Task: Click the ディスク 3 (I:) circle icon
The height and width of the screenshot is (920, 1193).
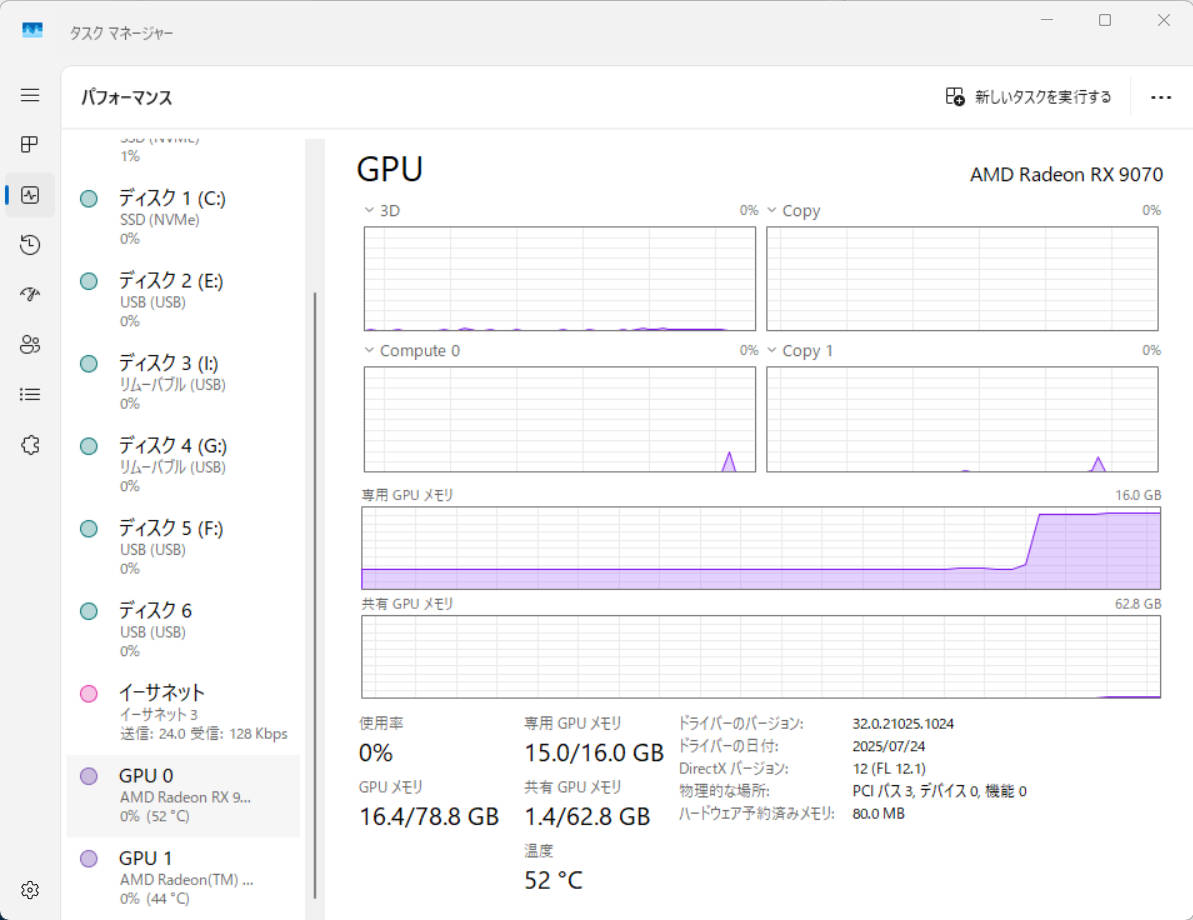Action: 89,364
